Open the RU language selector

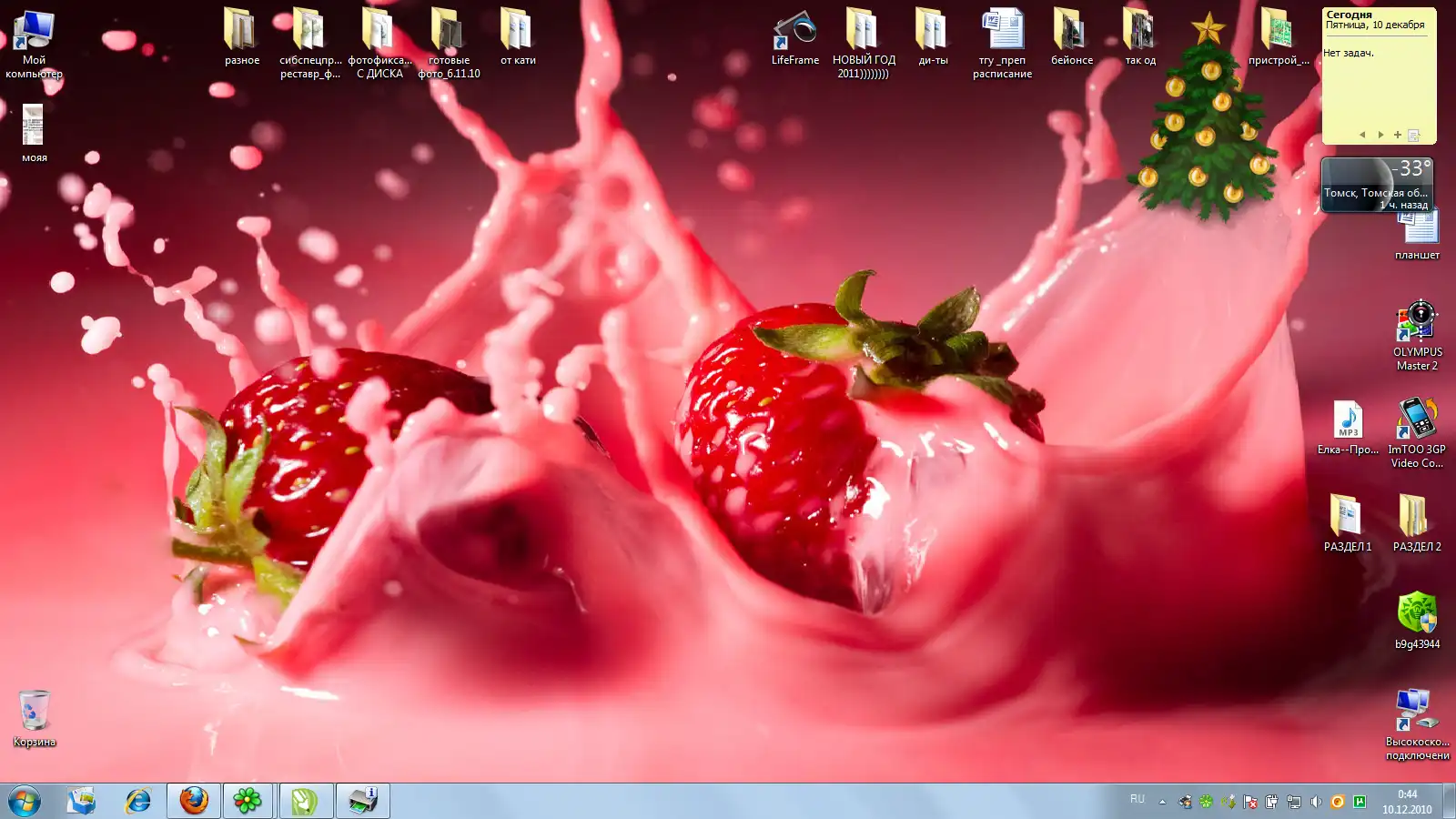1137,799
